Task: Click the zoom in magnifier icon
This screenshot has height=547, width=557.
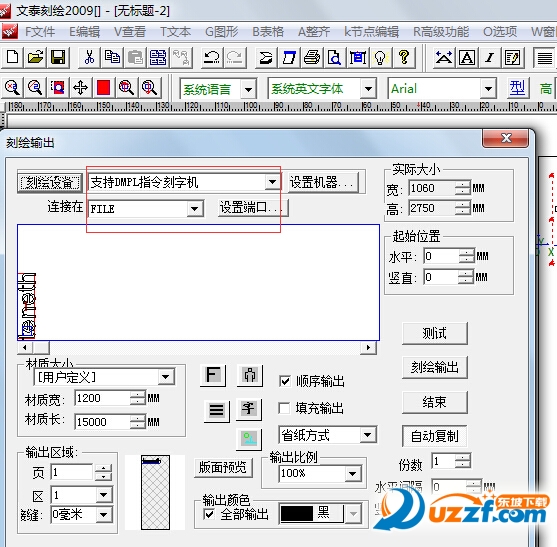Action: click(12, 87)
